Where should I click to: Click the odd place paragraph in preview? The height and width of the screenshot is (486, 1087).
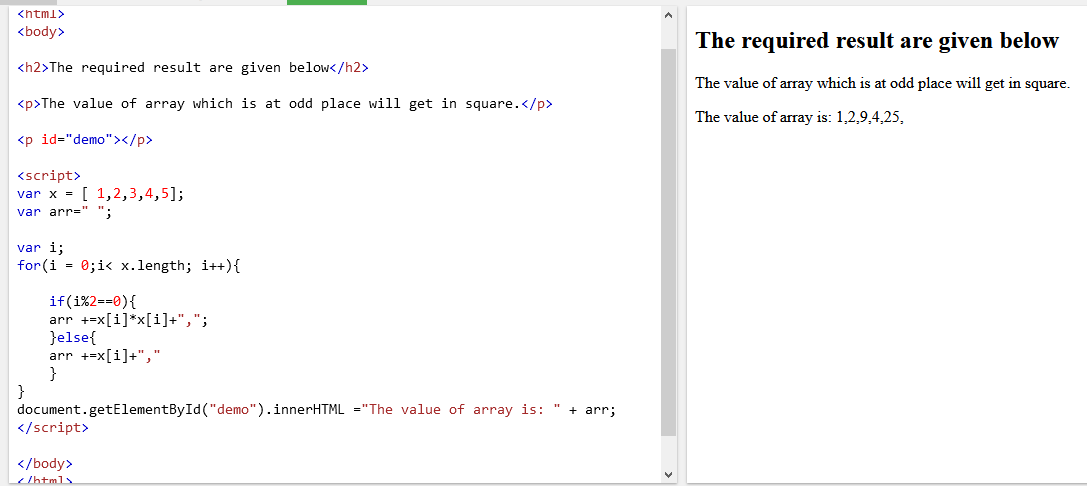tap(882, 83)
